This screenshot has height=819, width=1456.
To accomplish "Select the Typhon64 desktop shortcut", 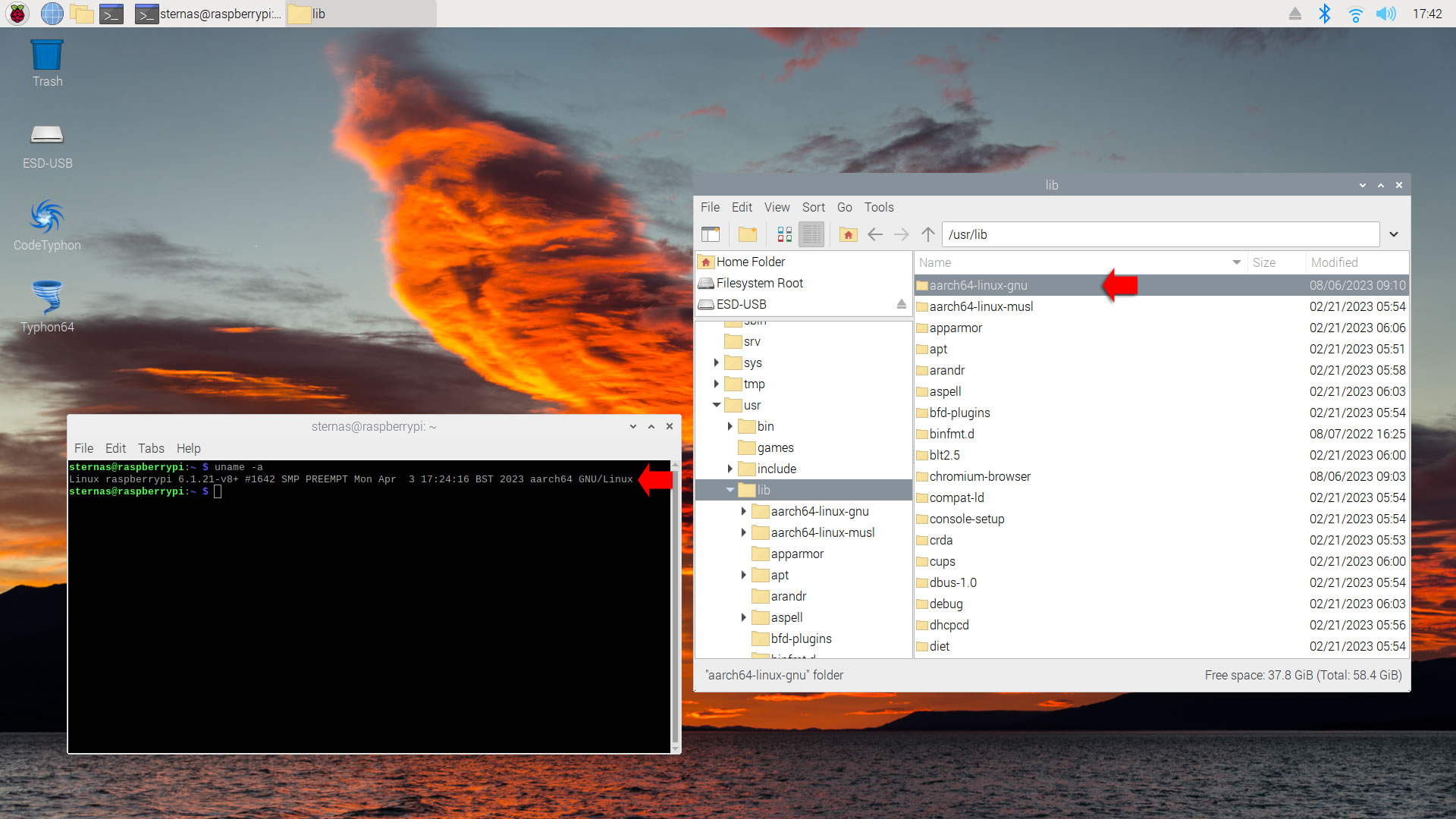I will (47, 307).
